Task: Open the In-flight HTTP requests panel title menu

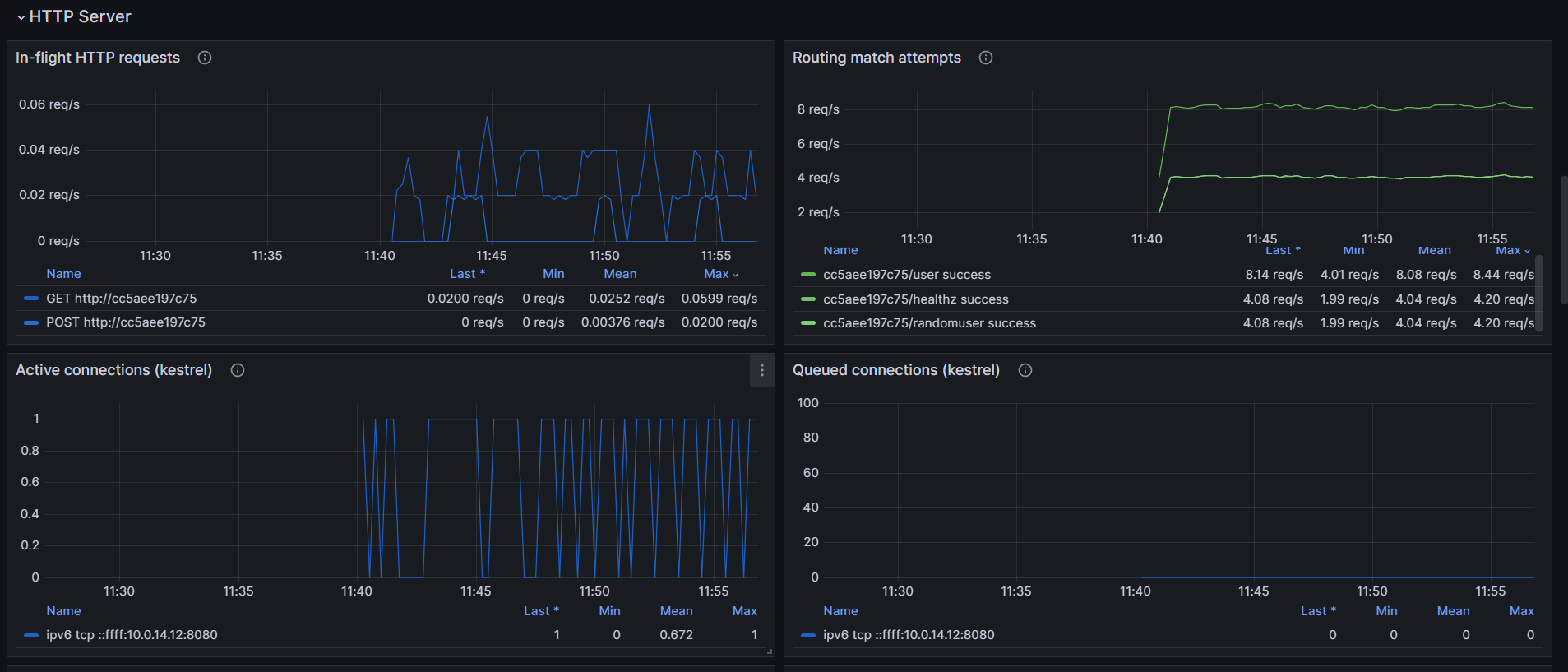Action: tap(97, 58)
